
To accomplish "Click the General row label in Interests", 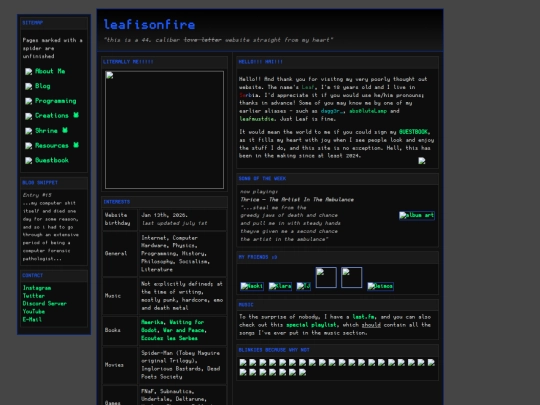I will click(116, 253).
